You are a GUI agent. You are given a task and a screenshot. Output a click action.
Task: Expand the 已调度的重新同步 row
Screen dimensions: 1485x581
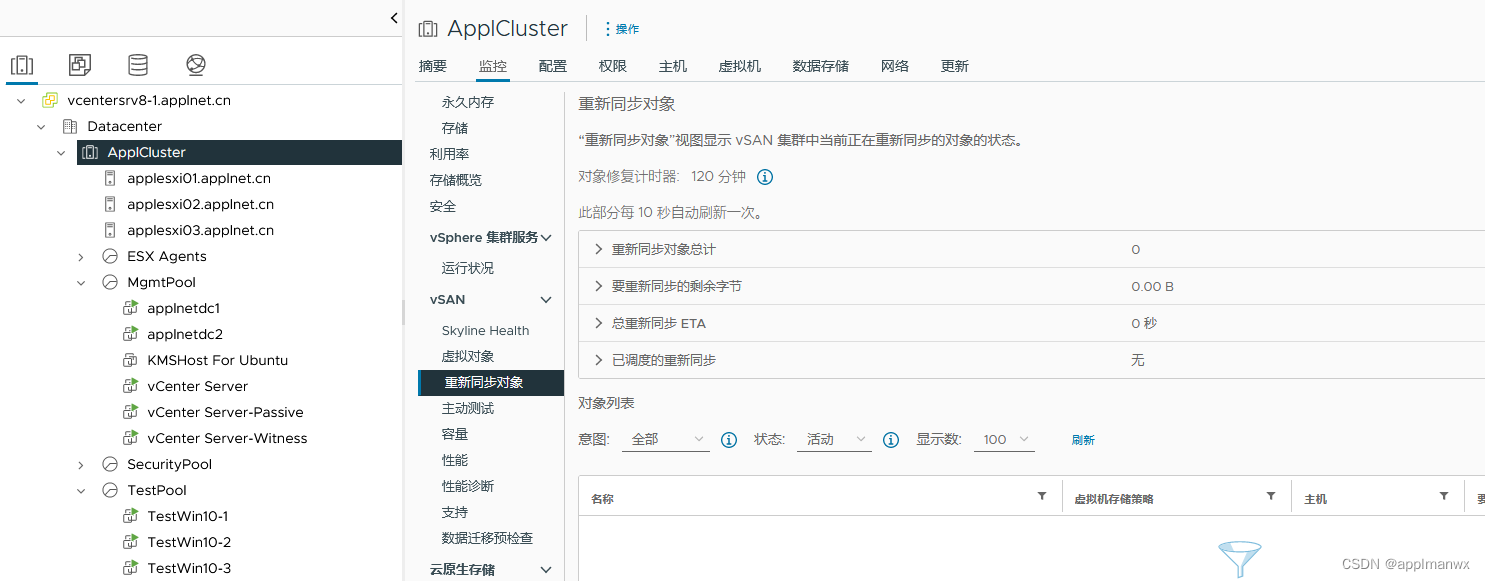pyautogui.click(x=599, y=360)
